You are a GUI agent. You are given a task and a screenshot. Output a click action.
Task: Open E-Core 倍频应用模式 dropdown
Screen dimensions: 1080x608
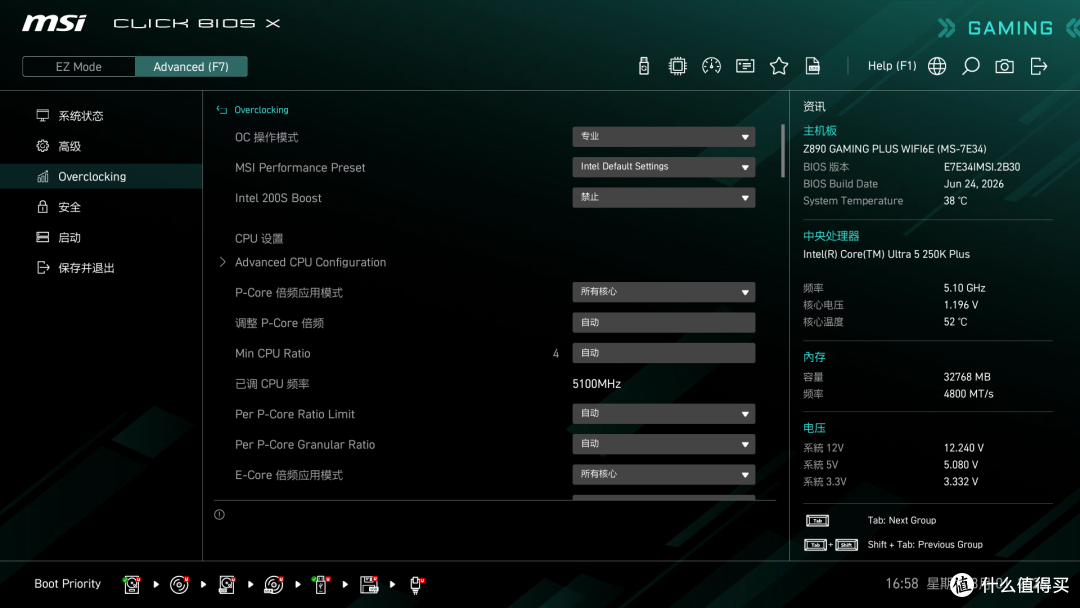663,474
